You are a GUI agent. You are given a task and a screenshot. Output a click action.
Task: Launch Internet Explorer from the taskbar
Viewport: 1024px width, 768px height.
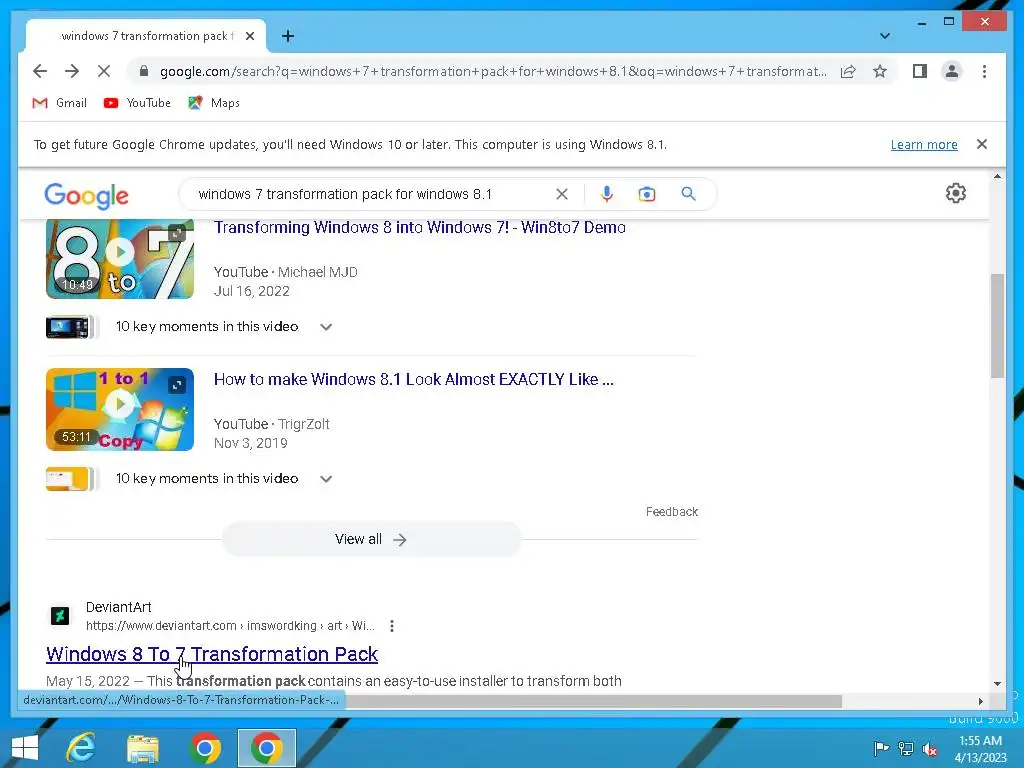(81, 748)
